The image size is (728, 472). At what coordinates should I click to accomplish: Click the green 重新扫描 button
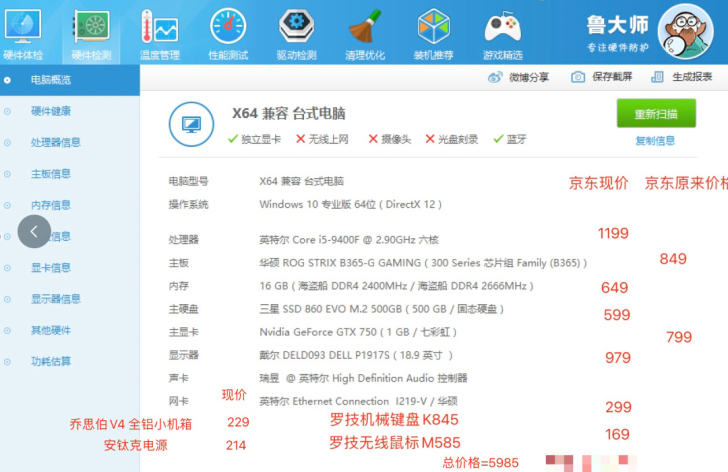point(656,113)
